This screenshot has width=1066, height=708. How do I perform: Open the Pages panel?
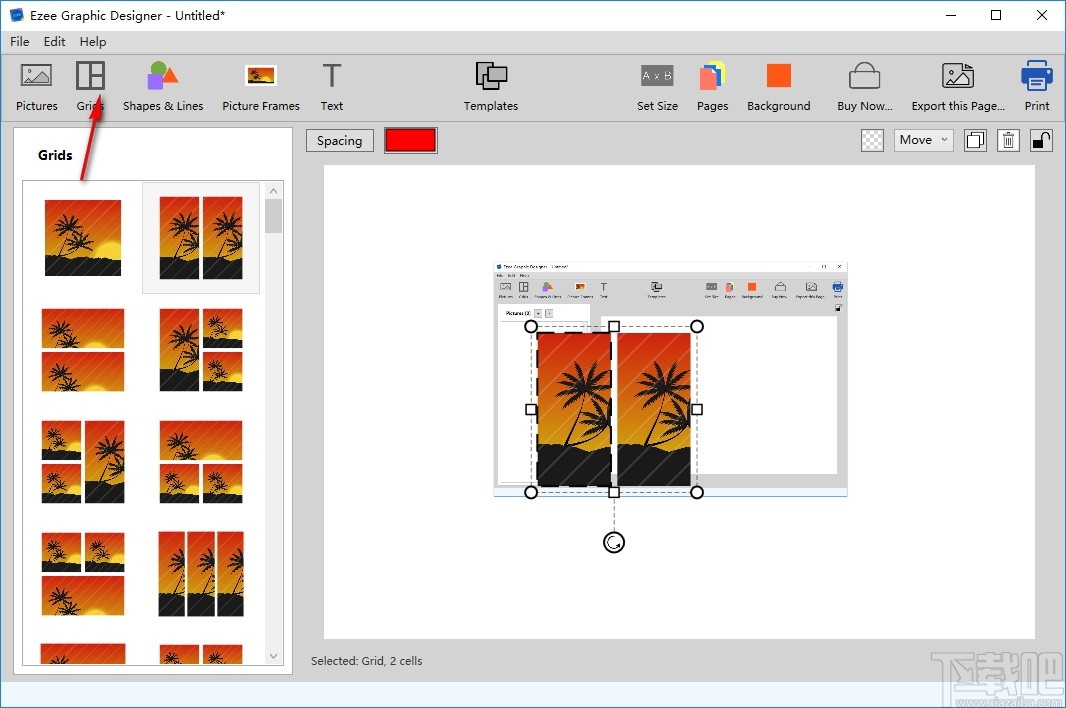[x=712, y=86]
